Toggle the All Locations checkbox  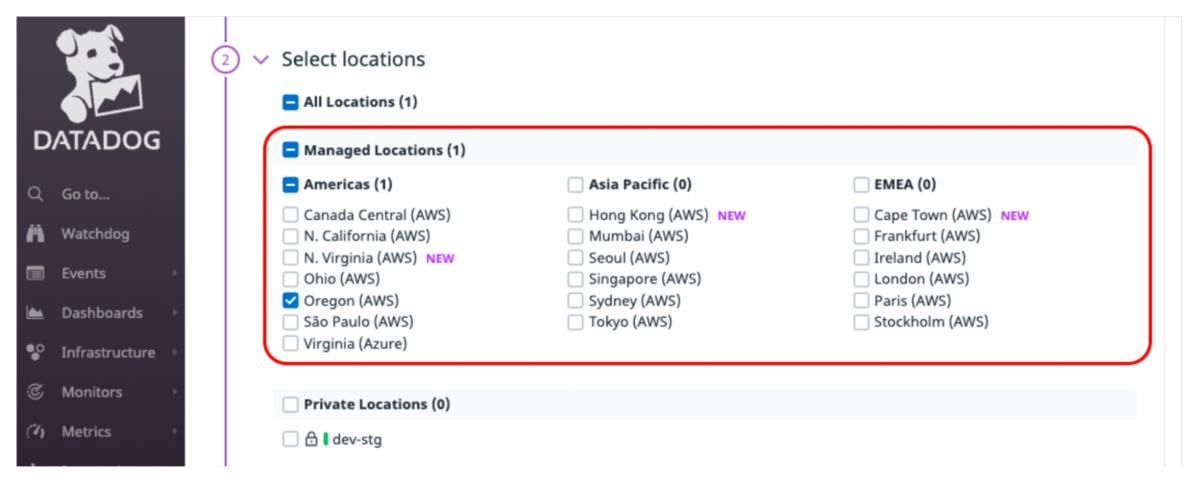[x=291, y=102]
